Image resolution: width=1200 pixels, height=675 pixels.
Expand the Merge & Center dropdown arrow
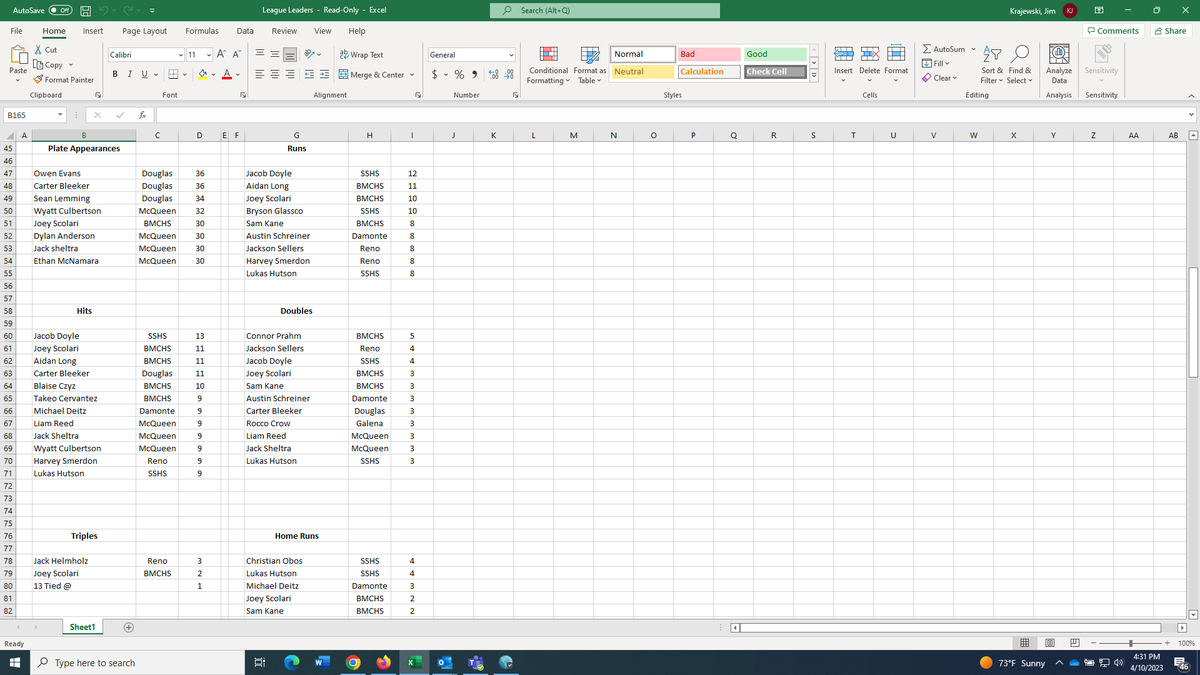(412, 75)
